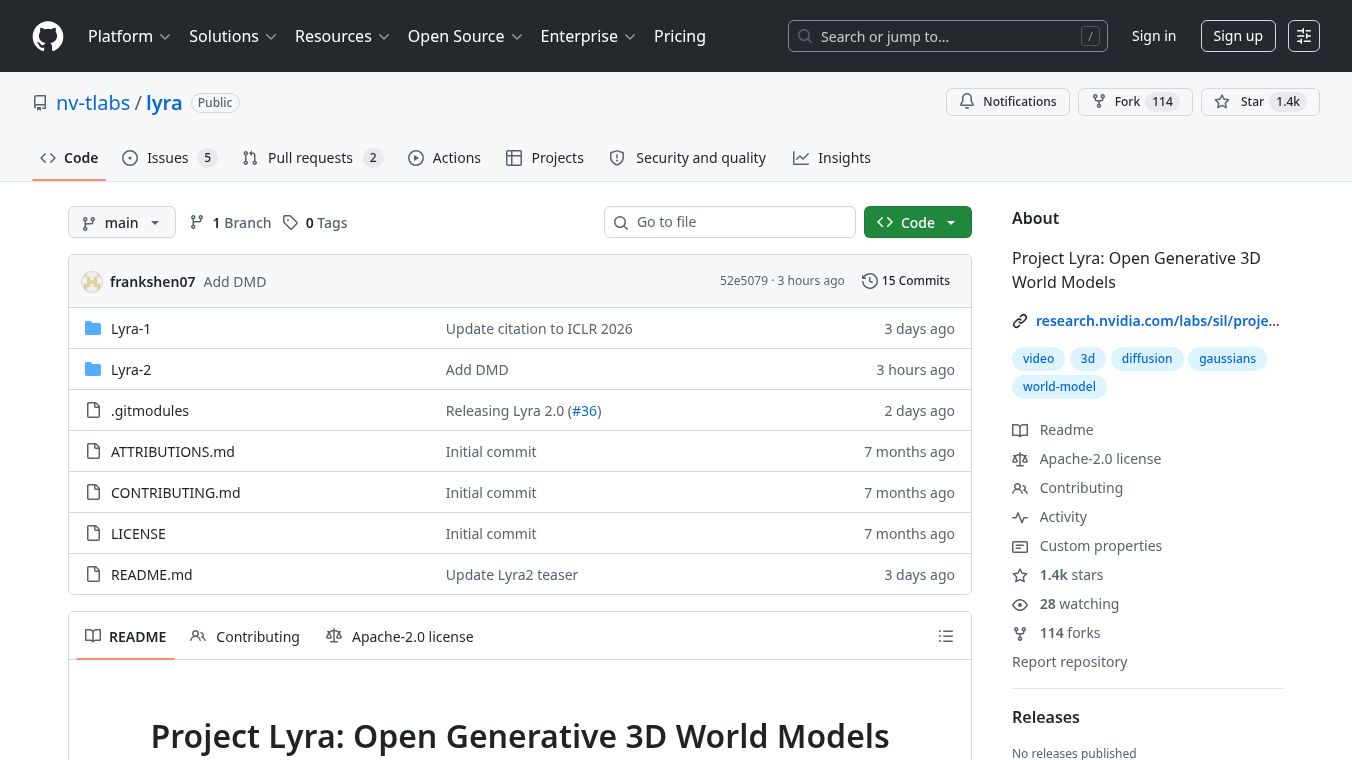Expand the main branch selector
Image resolution: width=1352 pixels, height=760 pixels.
tap(121, 222)
